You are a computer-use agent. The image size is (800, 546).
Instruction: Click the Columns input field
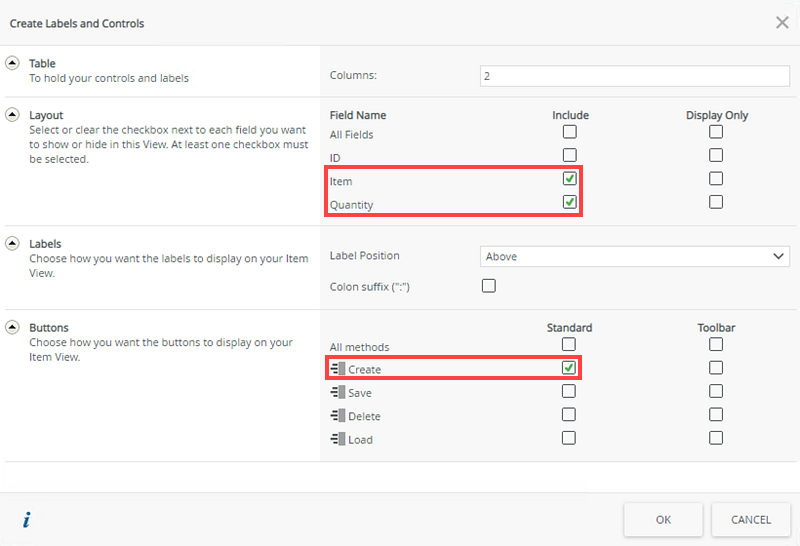pos(635,75)
